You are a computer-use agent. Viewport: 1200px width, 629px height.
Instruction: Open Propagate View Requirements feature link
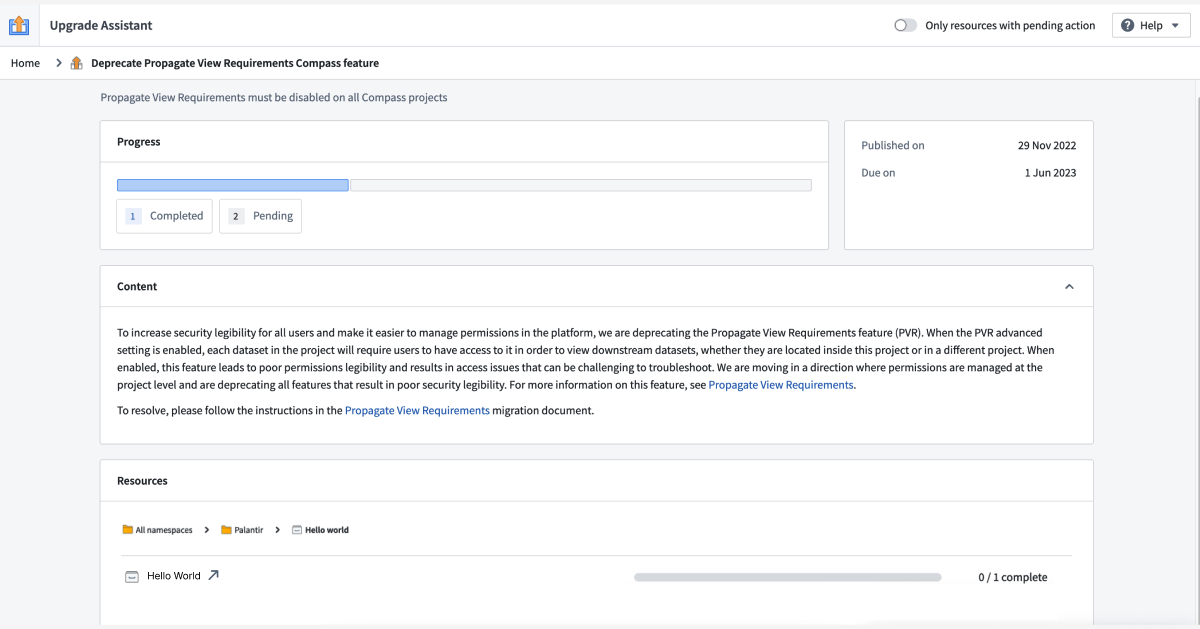coord(781,385)
